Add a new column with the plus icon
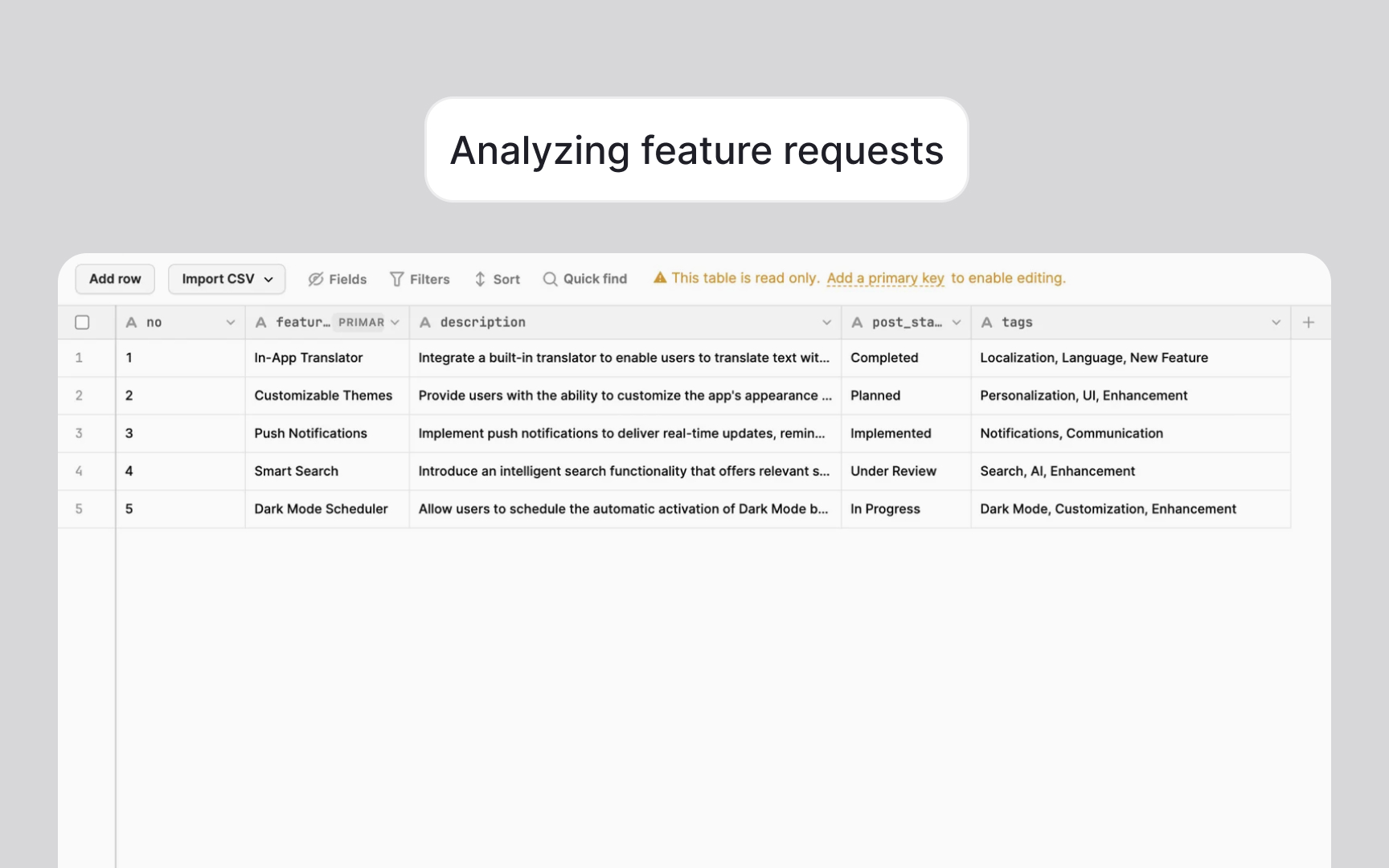This screenshot has height=868, width=1389. click(x=1309, y=321)
